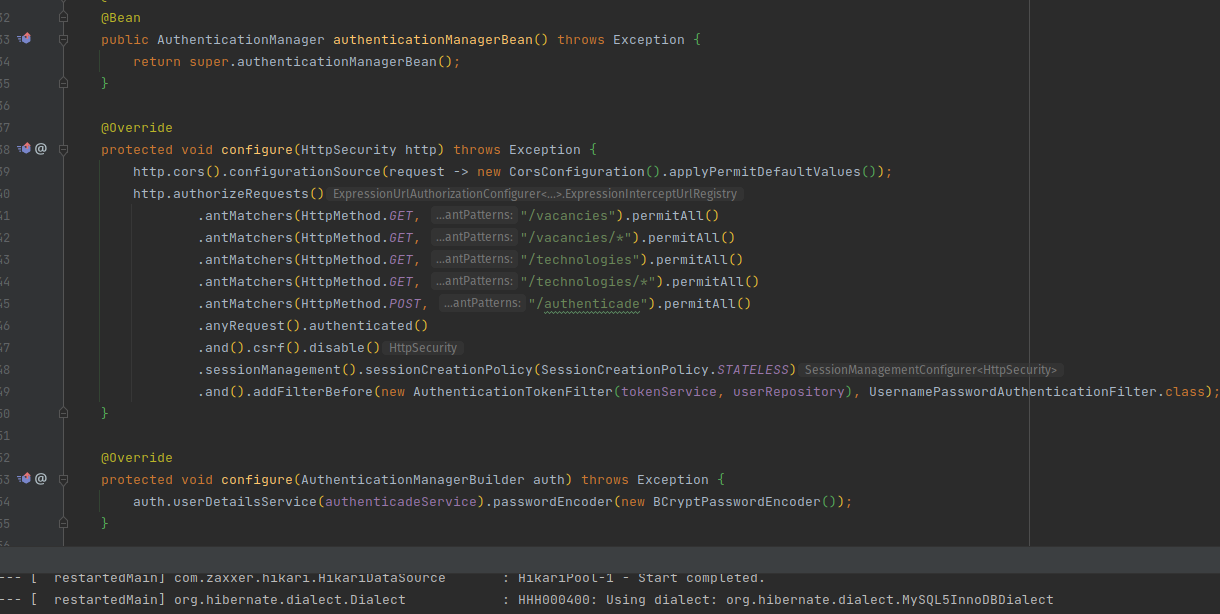Viewport: 1220px width, 614px height.
Task: Click the HttpSecurity inlay hint after disable()
Action: click(x=423, y=348)
